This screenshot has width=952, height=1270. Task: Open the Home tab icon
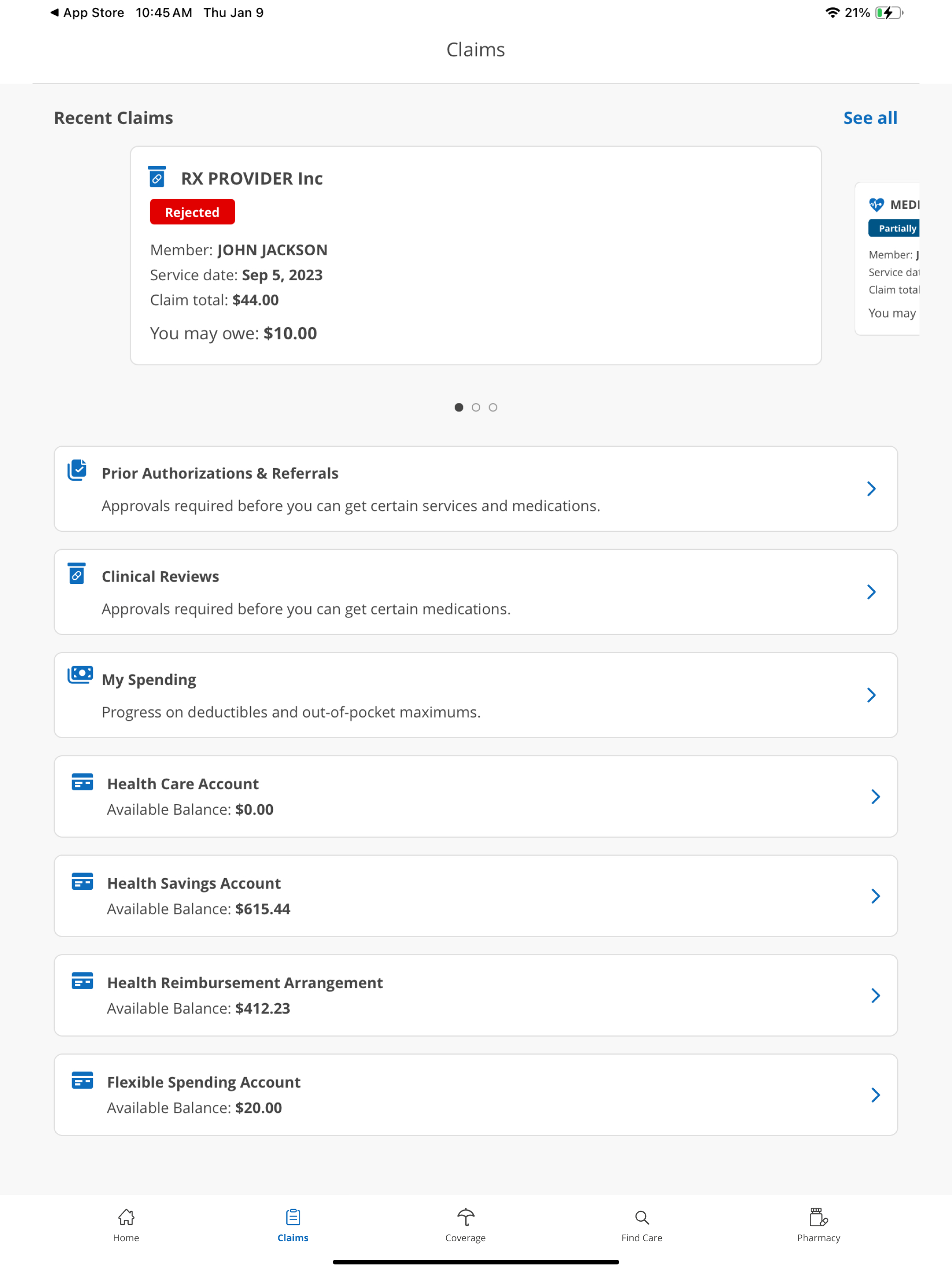pos(125,1217)
